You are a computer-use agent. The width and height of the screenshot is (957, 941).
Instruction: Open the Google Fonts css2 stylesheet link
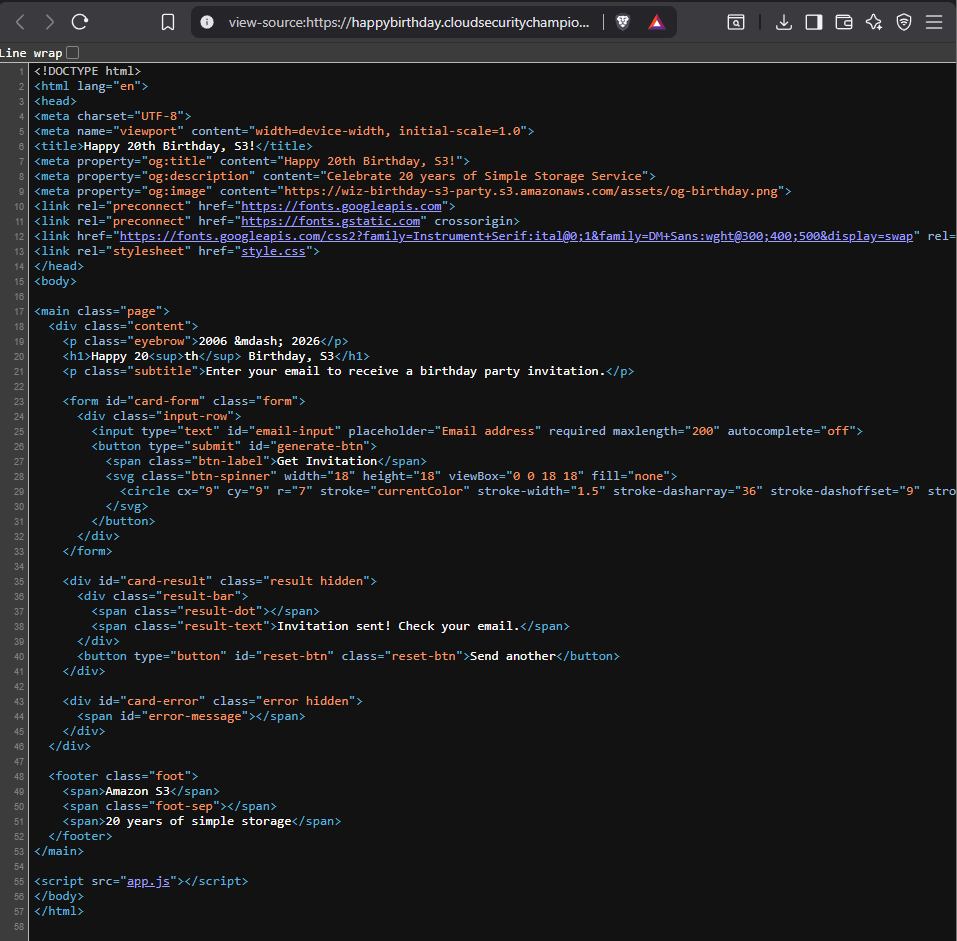click(515, 236)
